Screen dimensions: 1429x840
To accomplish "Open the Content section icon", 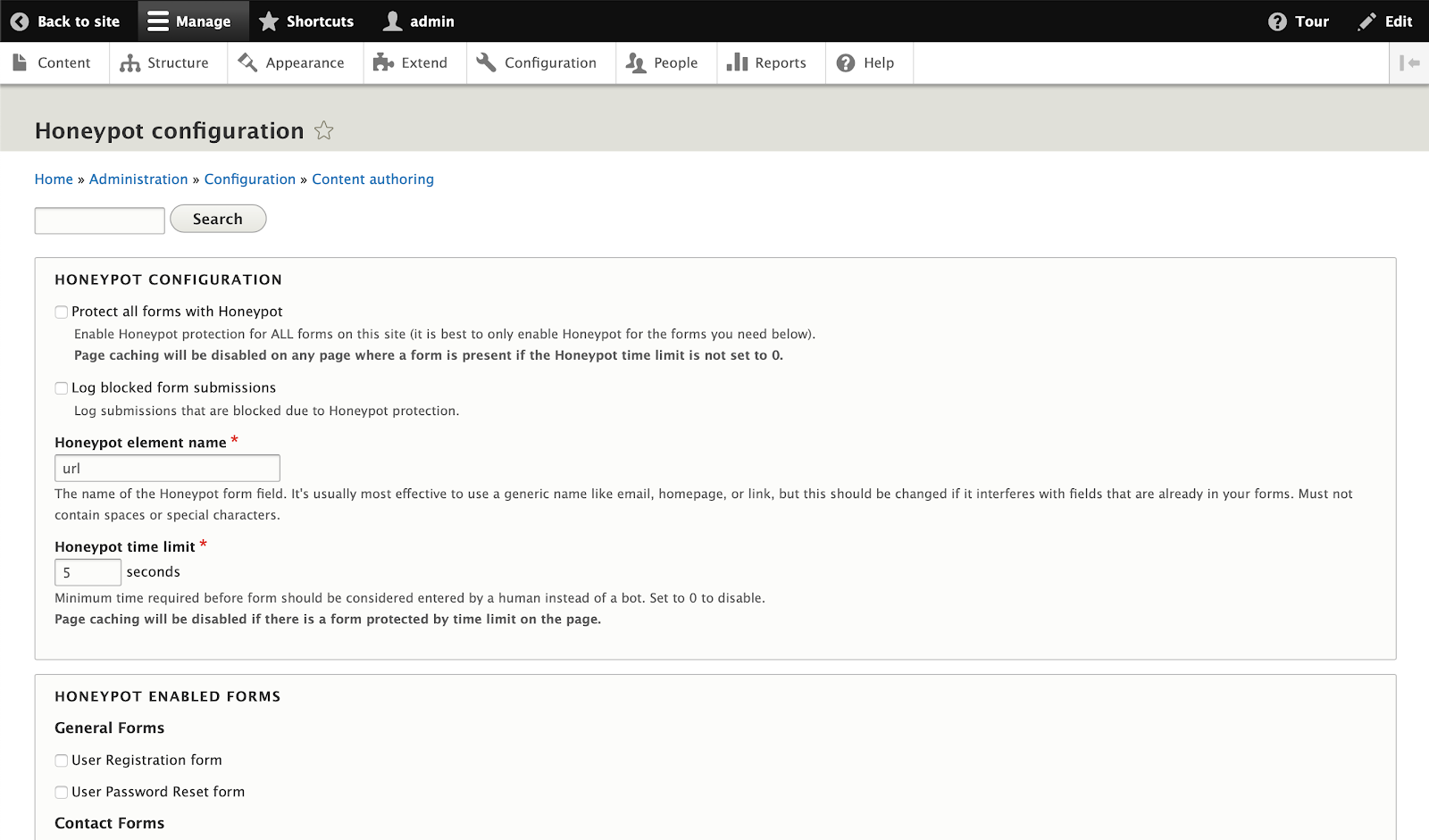I will (x=20, y=62).
